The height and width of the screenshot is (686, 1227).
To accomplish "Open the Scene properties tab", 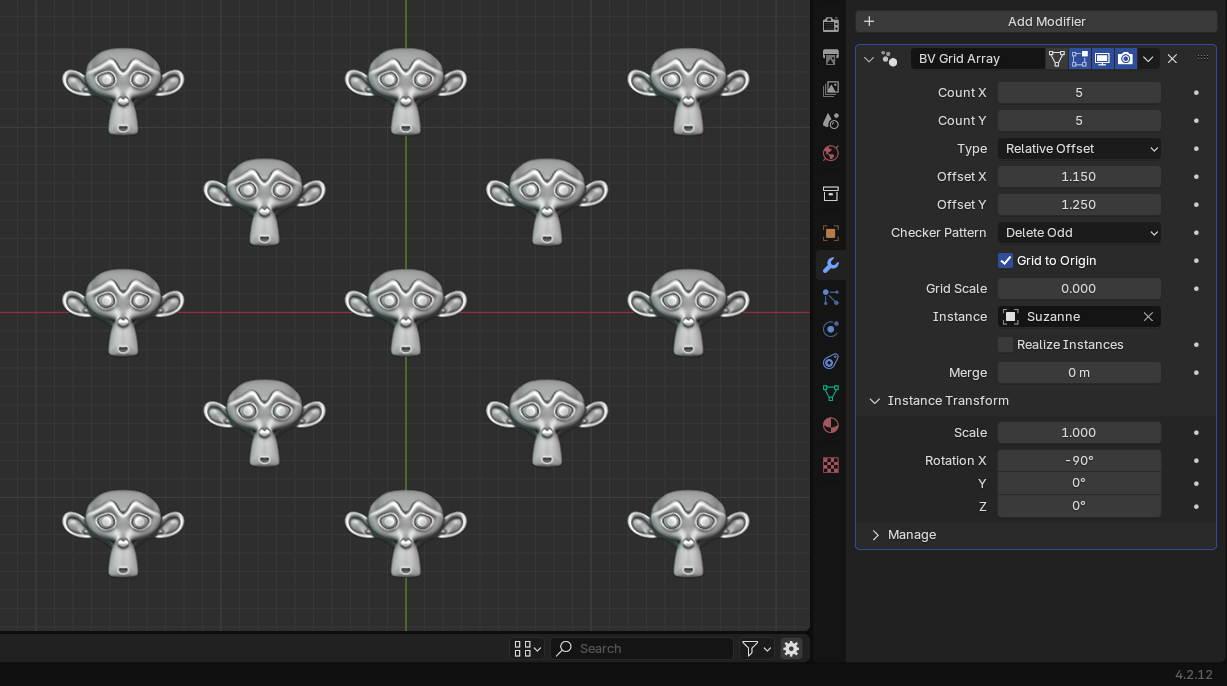I will tap(830, 121).
